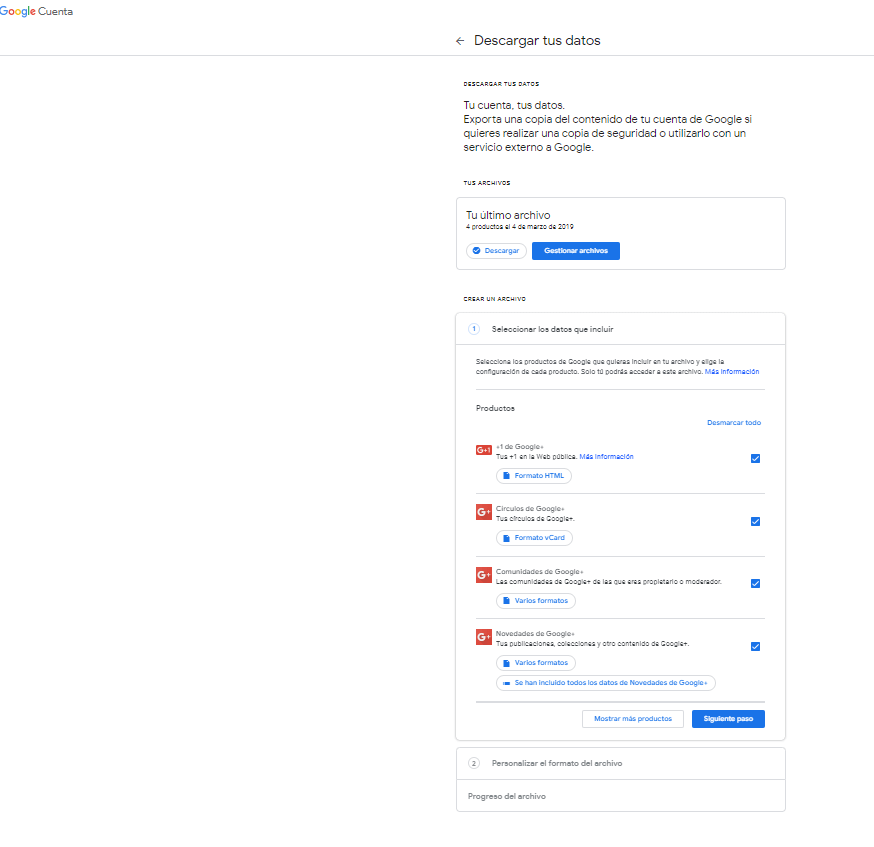Uncheck the Comunidades de Google+ checkbox

click(755, 584)
